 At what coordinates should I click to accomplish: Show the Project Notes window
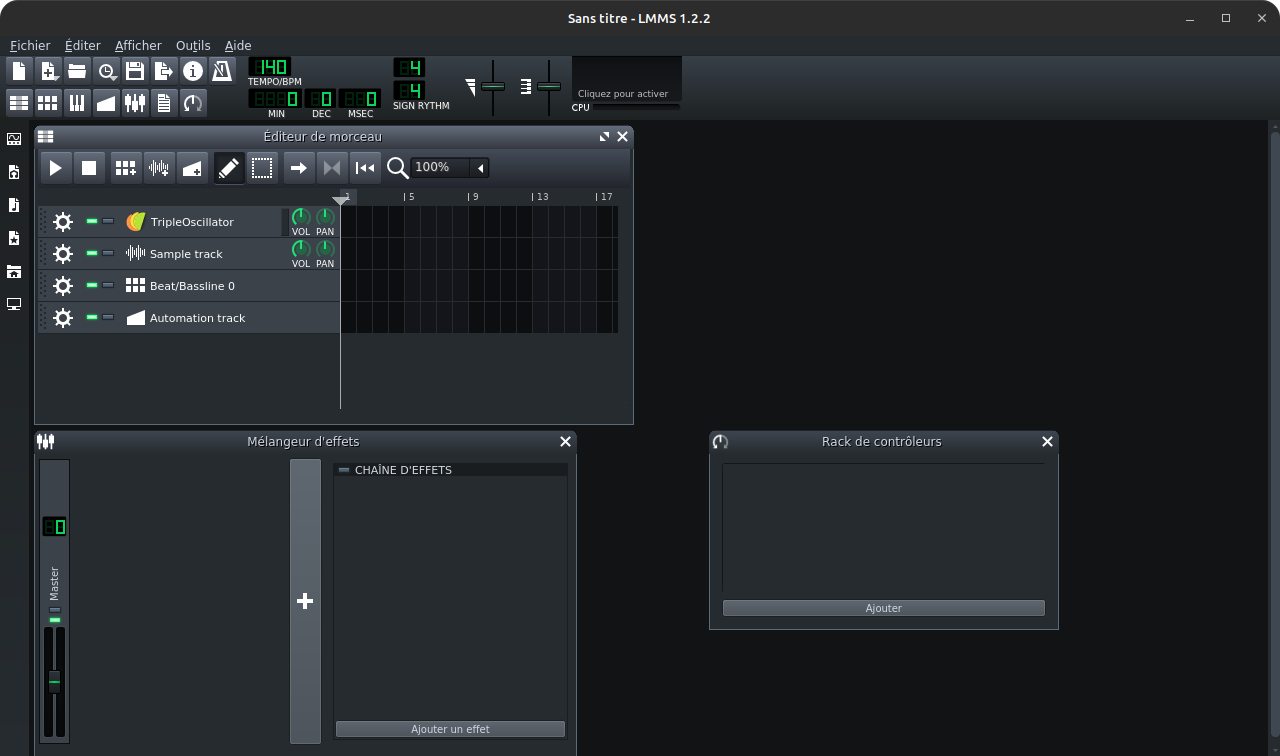pyautogui.click(x=164, y=102)
